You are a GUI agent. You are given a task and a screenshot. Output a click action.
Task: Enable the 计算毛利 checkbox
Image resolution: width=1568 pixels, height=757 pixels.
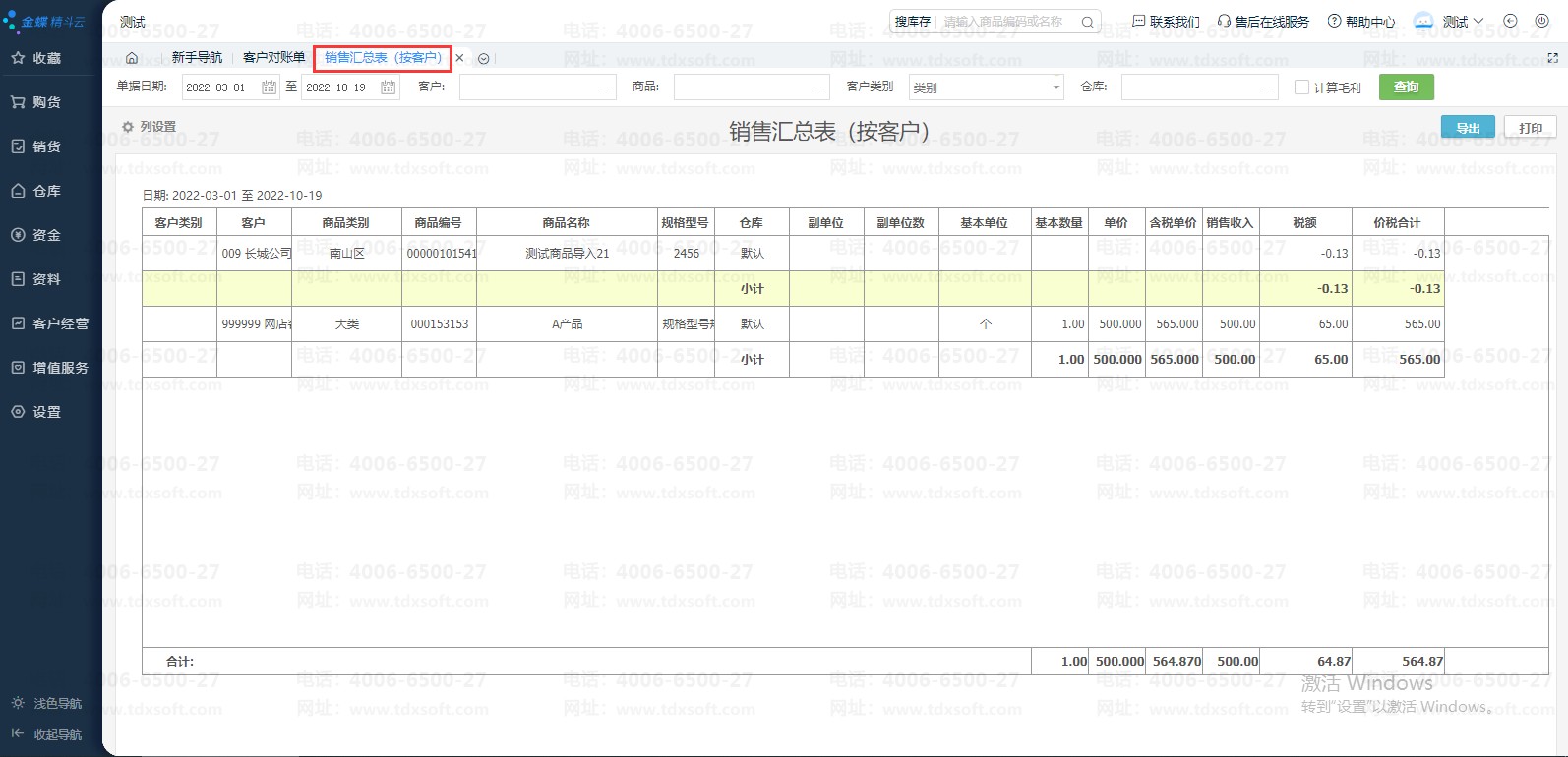[1301, 87]
